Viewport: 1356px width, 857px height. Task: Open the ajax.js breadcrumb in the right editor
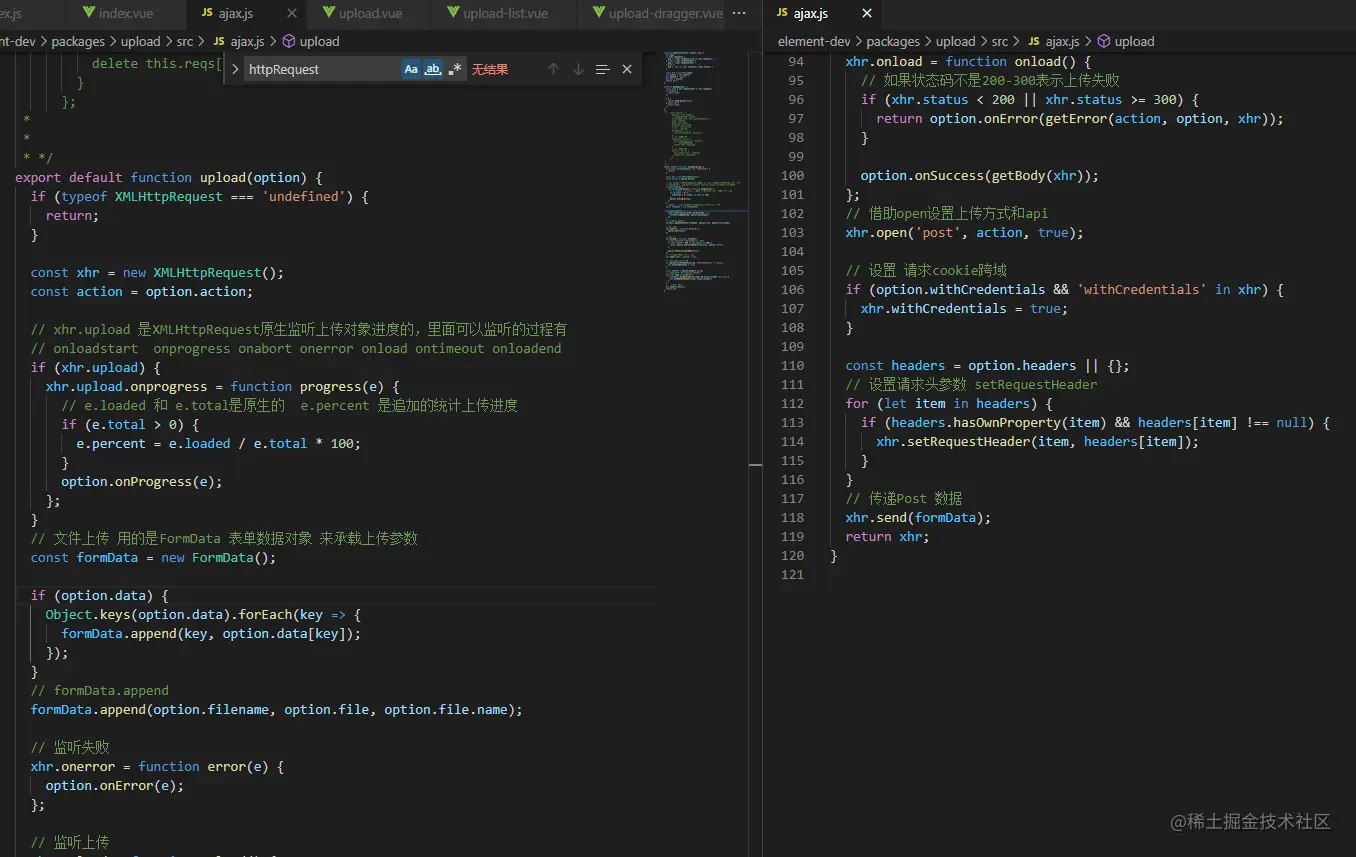tap(1054, 41)
